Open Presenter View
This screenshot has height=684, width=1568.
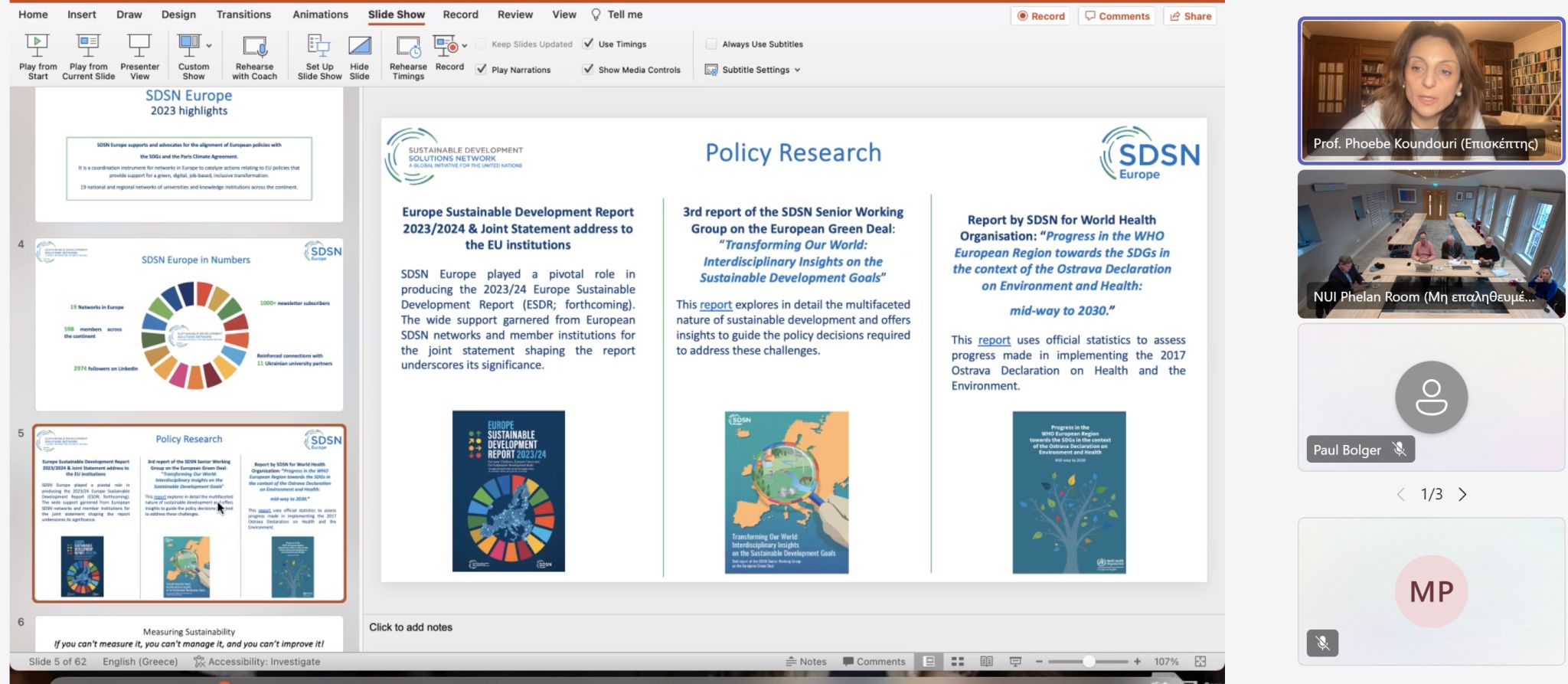click(x=139, y=46)
